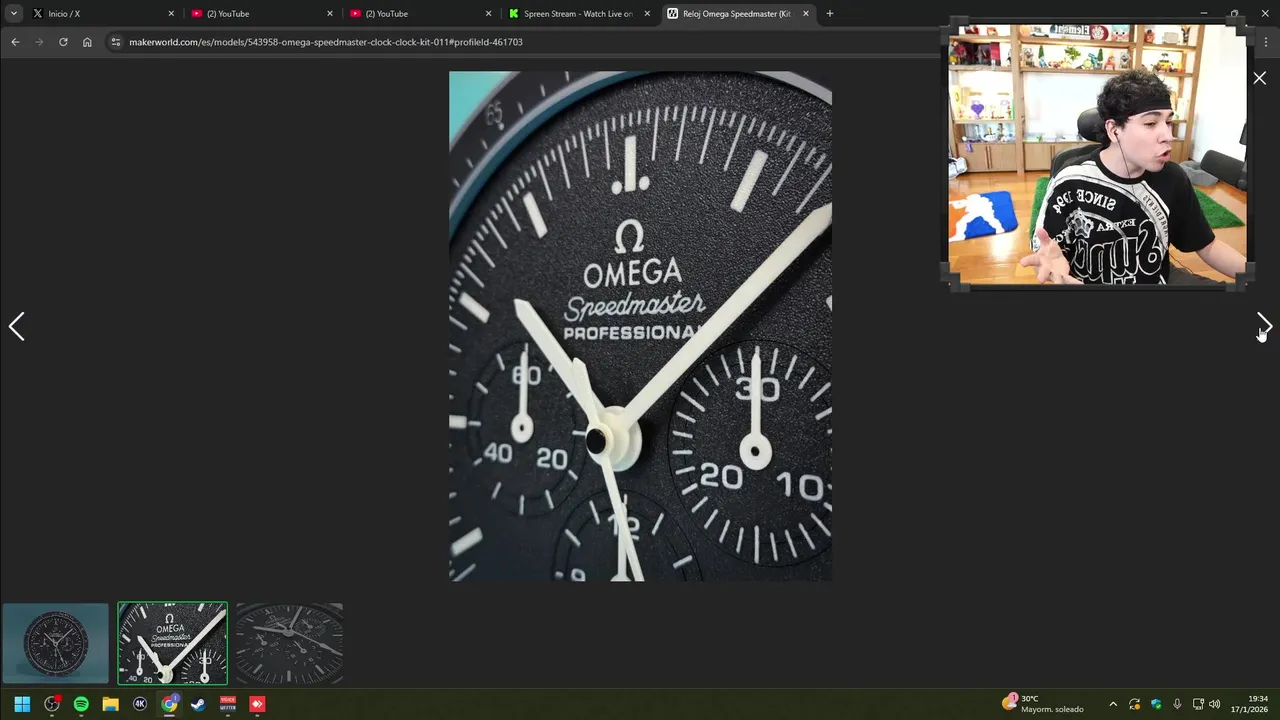Screen dimensions: 1280x720
Task: Open Voicemeeter from the taskbar
Action: [x=227, y=704]
